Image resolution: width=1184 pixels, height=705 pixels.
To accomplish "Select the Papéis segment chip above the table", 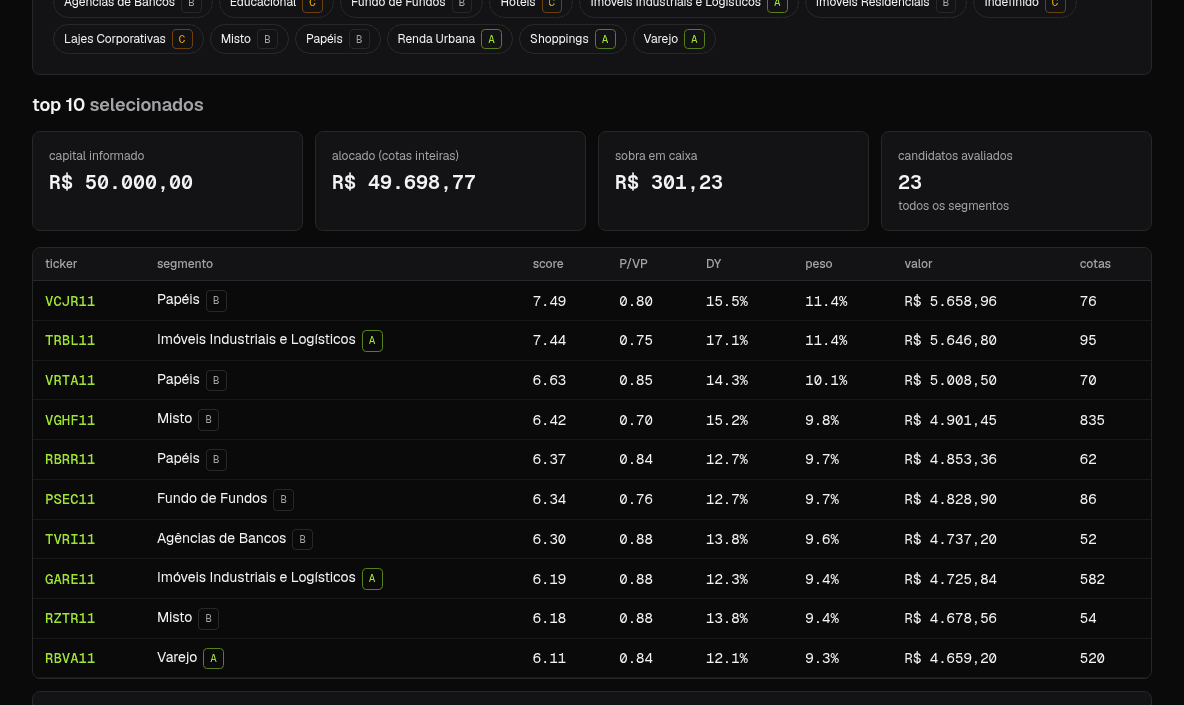I will click(337, 39).
